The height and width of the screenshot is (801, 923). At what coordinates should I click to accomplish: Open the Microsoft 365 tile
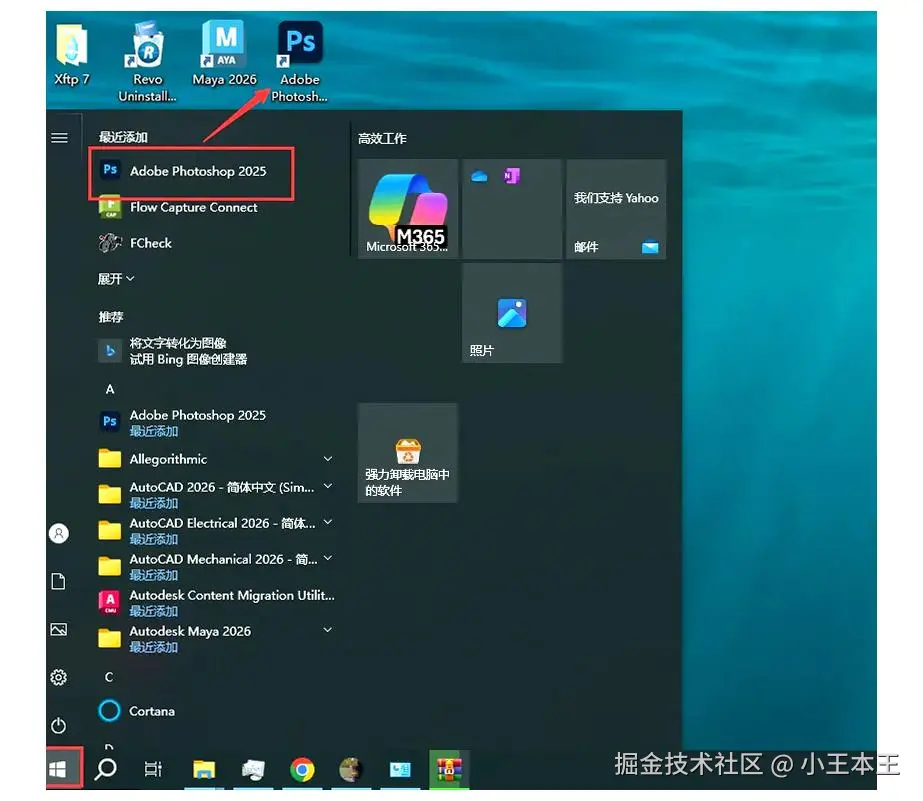click(x=407, y=209)
